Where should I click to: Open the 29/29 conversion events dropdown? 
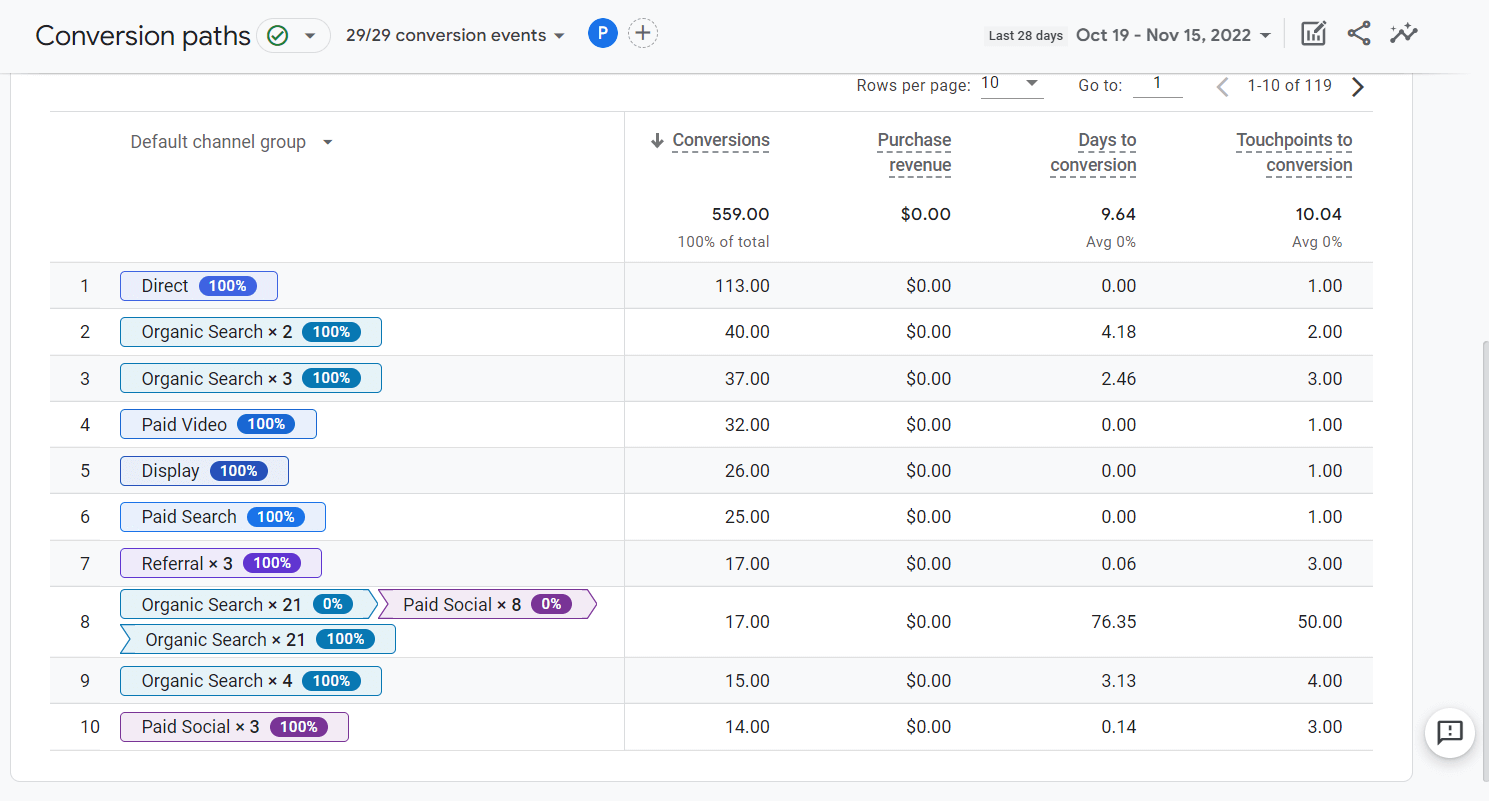pyautogui.click(x=455, y=35)
